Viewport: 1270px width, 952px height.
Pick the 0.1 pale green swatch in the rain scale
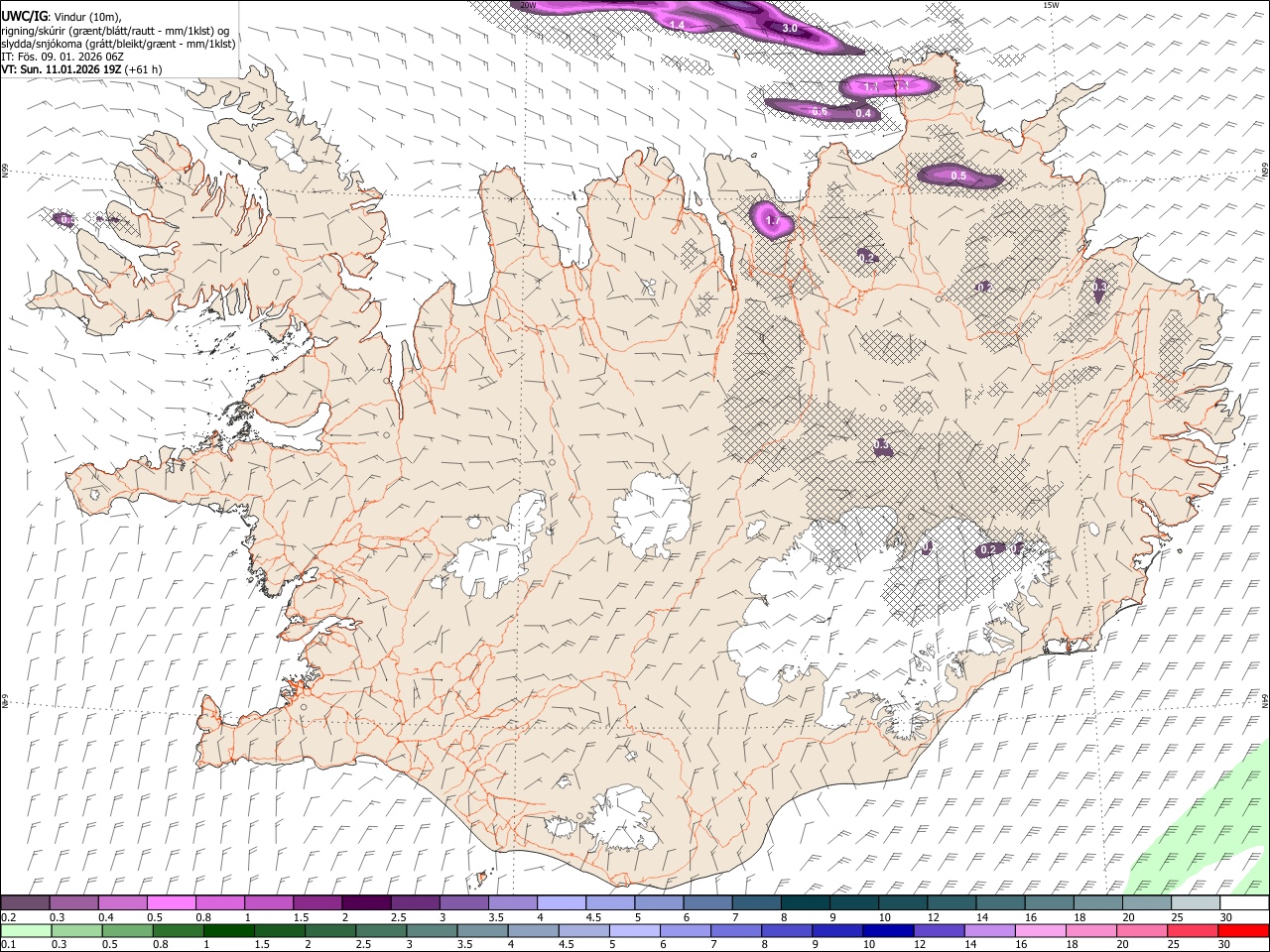pyautogui.click(x=26, y=930)
